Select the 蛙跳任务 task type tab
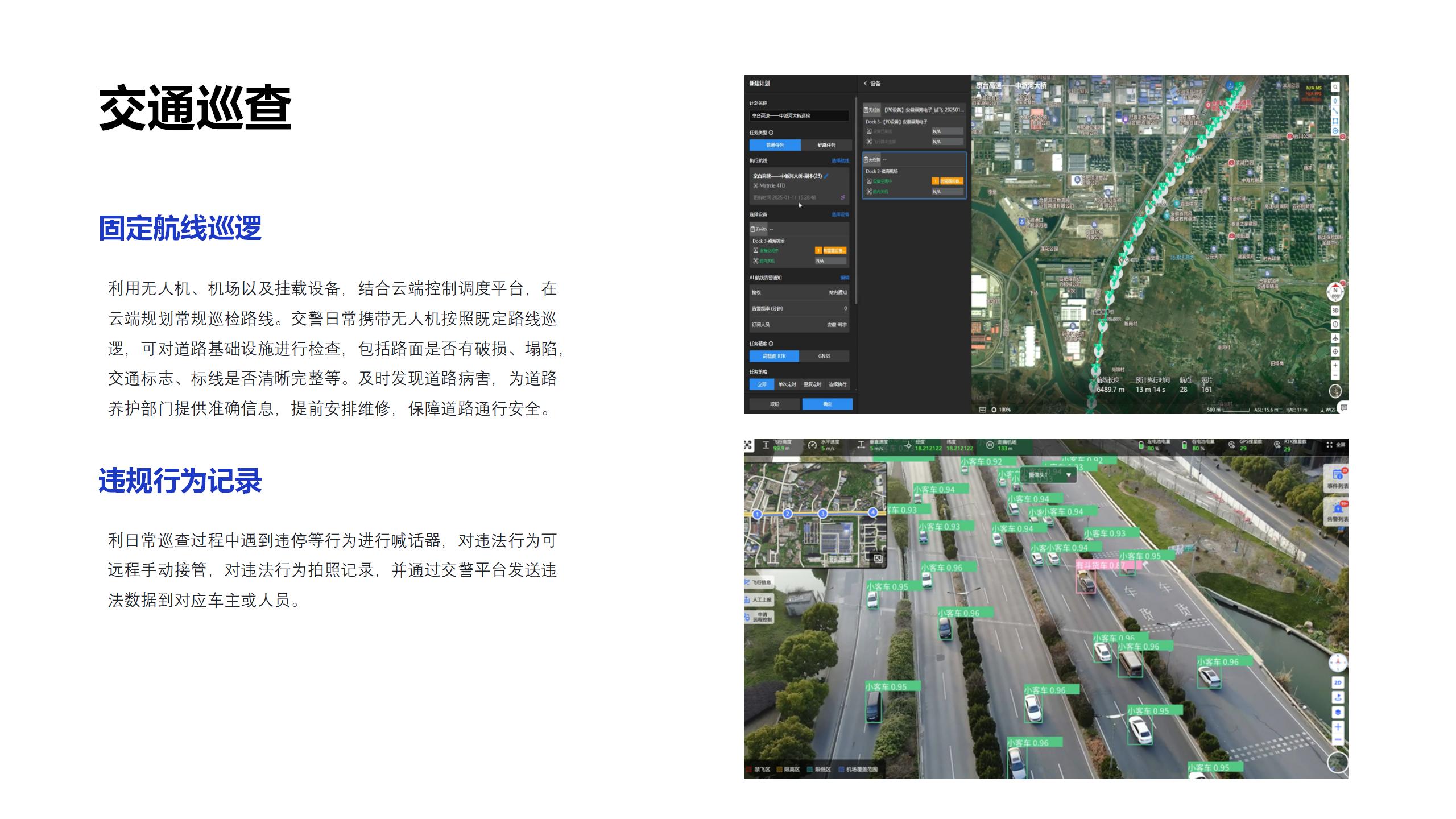 coord(826,145)
